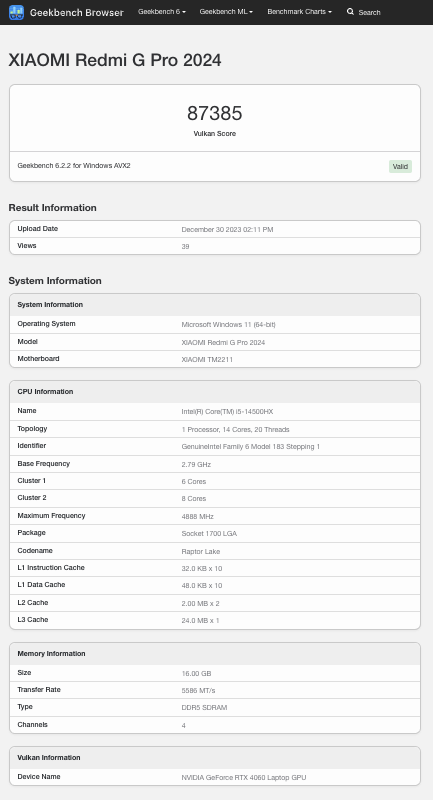Click the Upload Date value
433x800 pixels.
point(227,230)
